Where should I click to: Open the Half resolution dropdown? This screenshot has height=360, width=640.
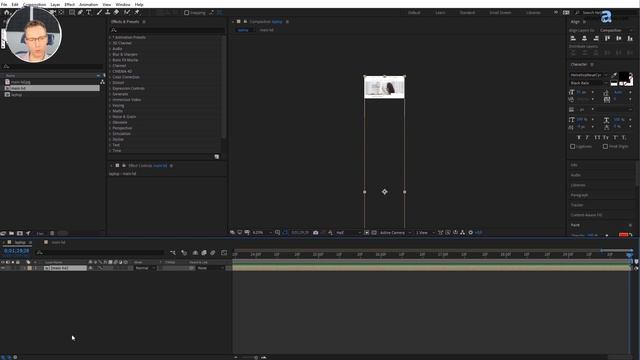pos(348,233)
